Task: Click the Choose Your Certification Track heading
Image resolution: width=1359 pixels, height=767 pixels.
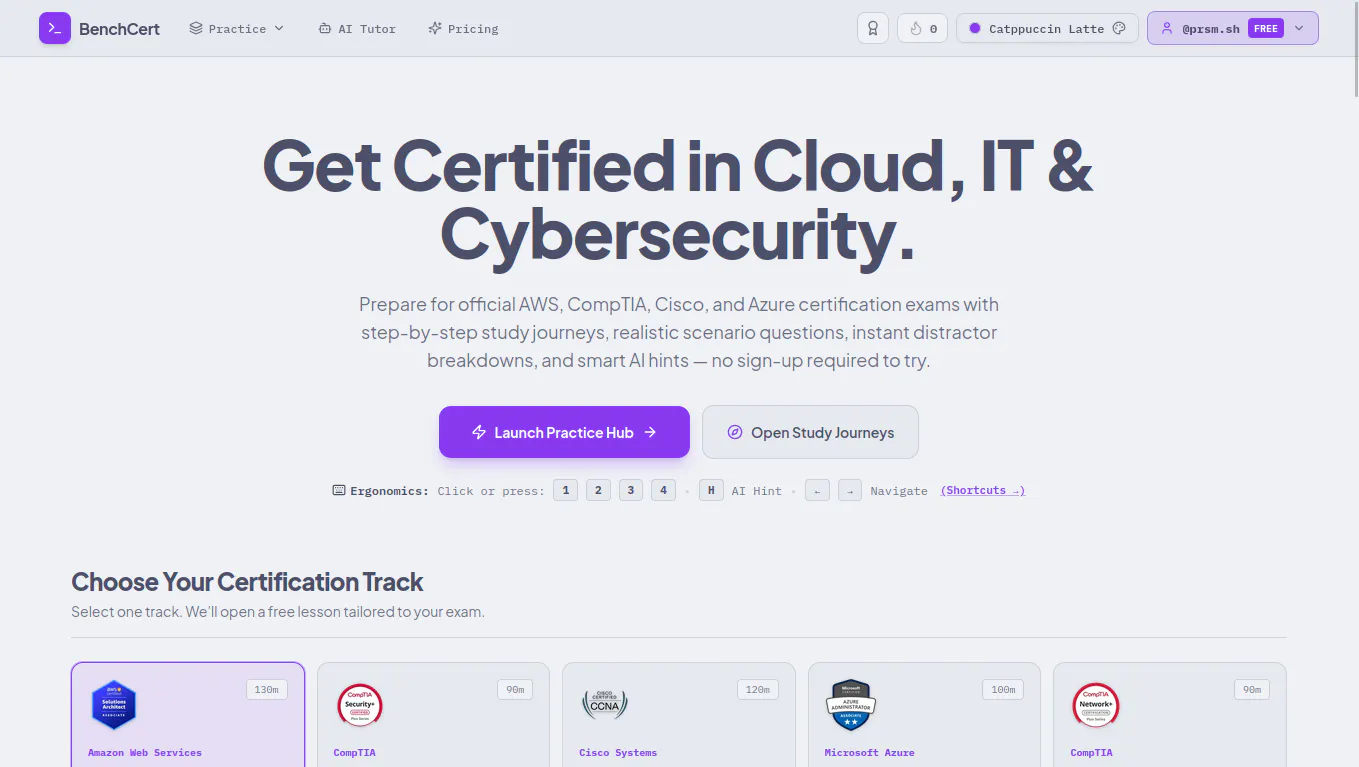Action: (247, 582)
